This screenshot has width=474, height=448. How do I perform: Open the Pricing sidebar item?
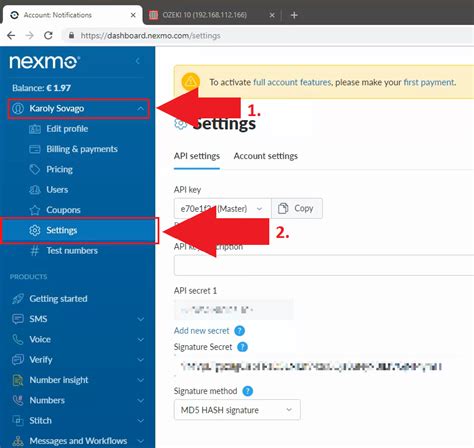[x=59, y=169]
